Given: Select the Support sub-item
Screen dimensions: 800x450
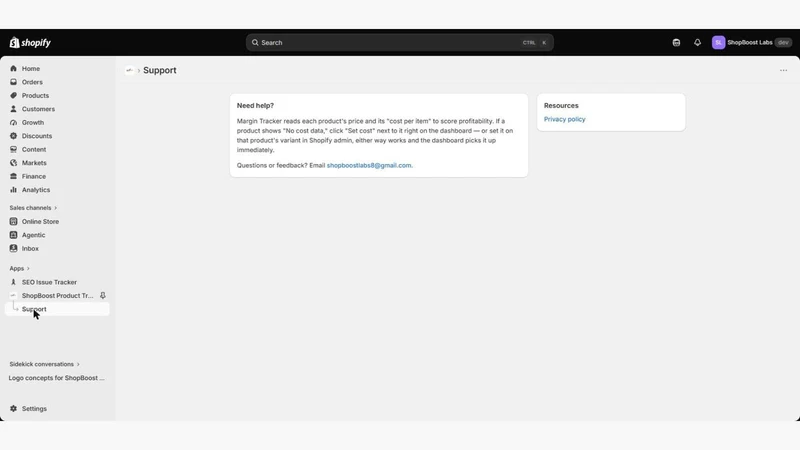Looking at the screenshot, I should pyautogui.click(x=57, y=309).
